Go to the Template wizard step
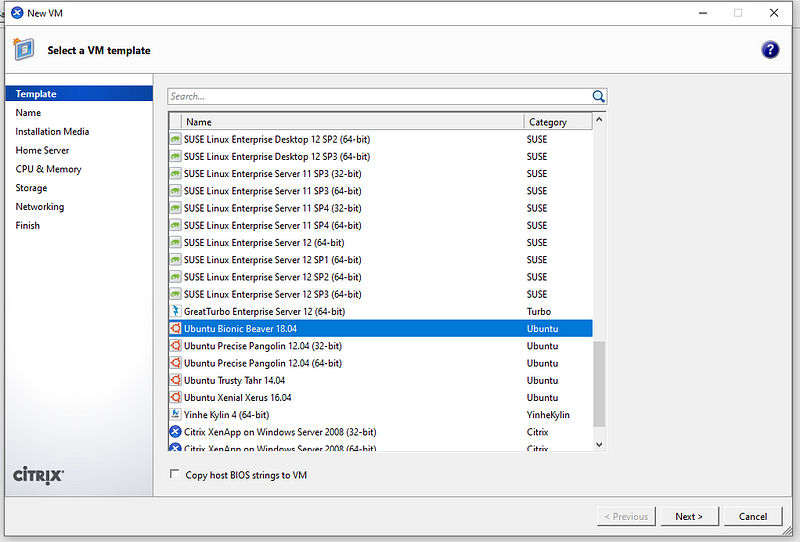 [79, 94]
